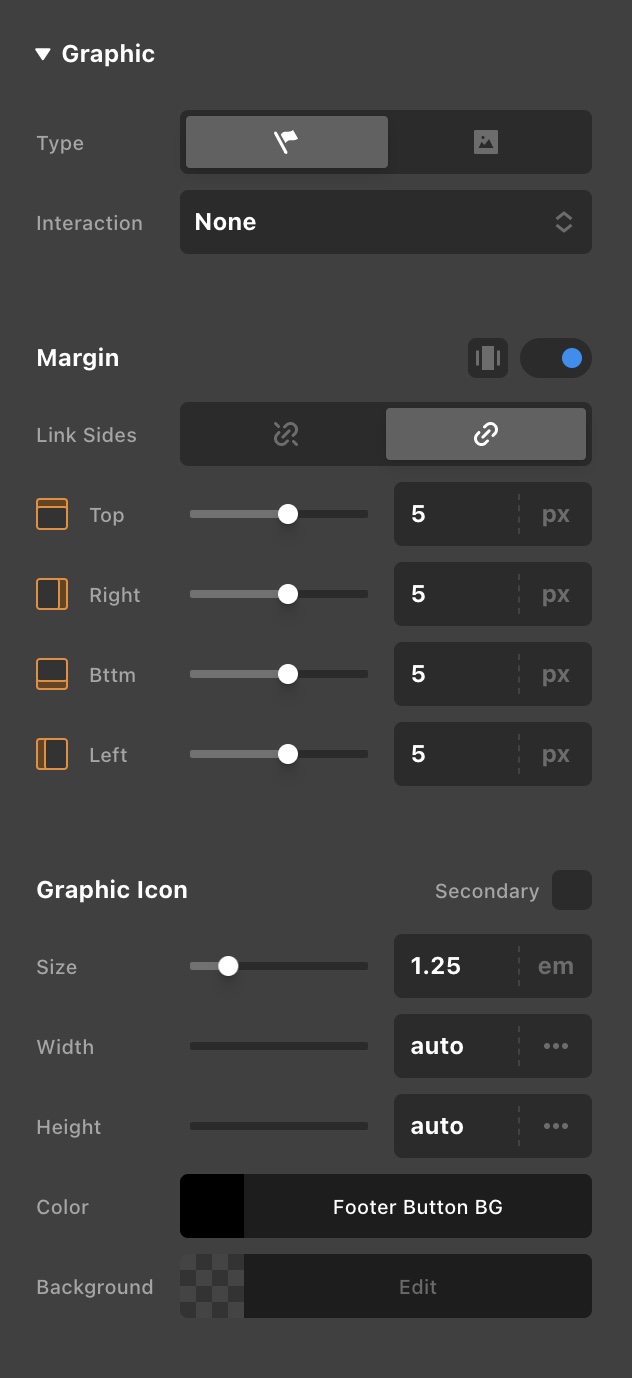Open the Interaction dropdown
The width and height of the screenshot is (632, 1378).
pos(386,222)
